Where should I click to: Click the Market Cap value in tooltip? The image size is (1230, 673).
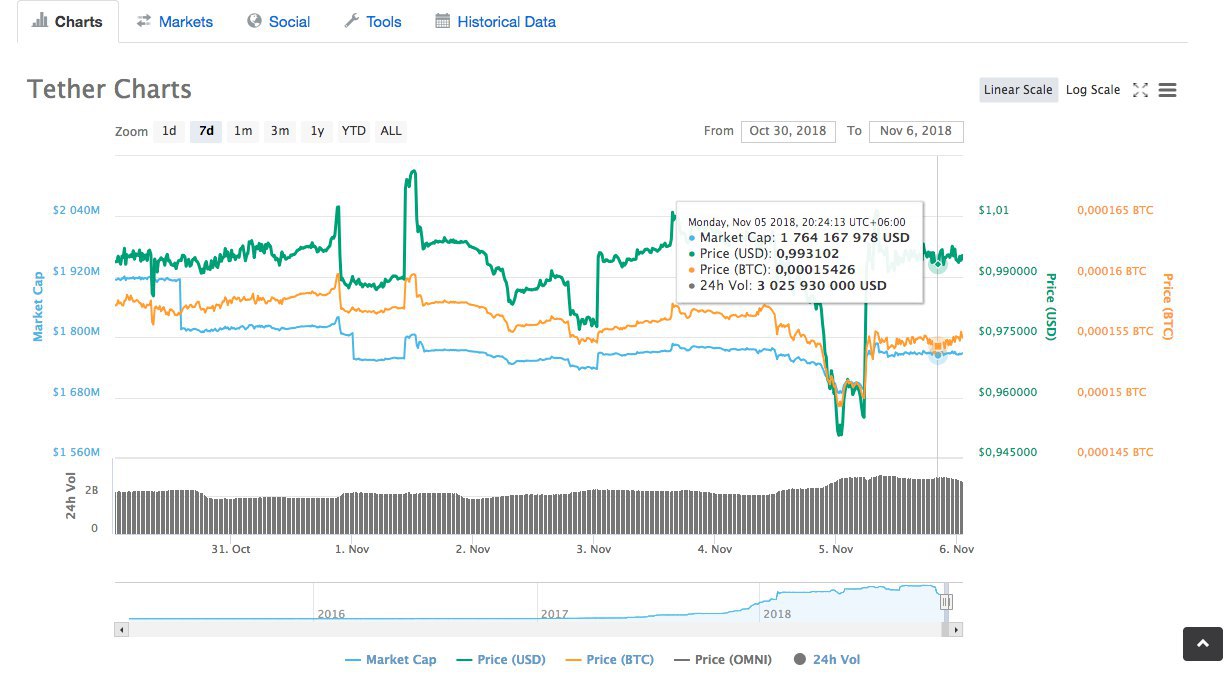click(845, 238)
